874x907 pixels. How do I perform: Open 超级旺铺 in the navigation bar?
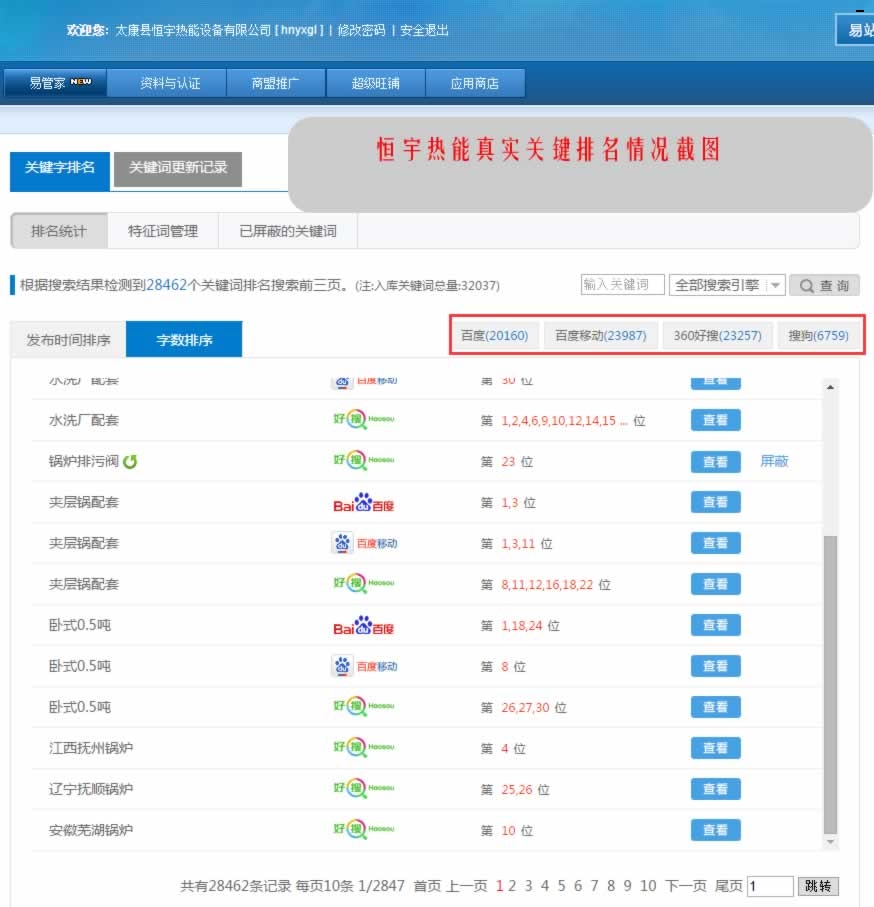point(375,83)
